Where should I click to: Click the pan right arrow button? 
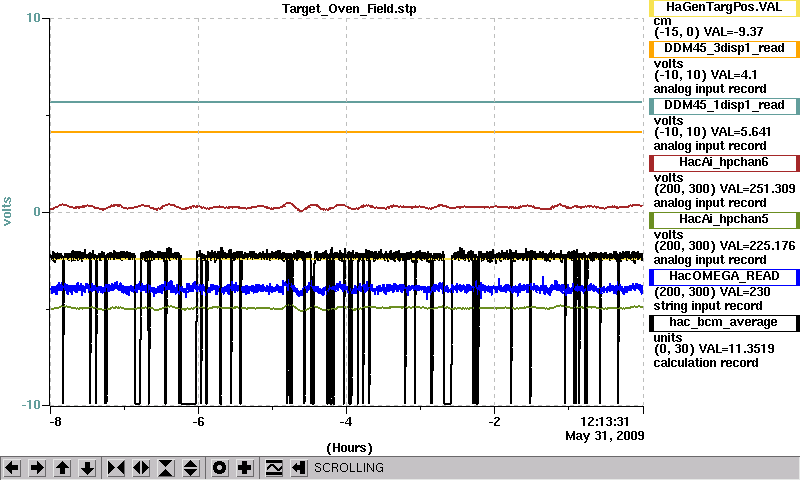tap(37, 468)
